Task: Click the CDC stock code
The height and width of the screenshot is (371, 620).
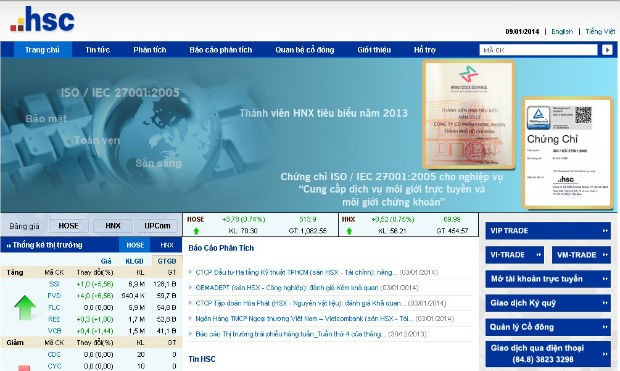Action: (54, 355)
